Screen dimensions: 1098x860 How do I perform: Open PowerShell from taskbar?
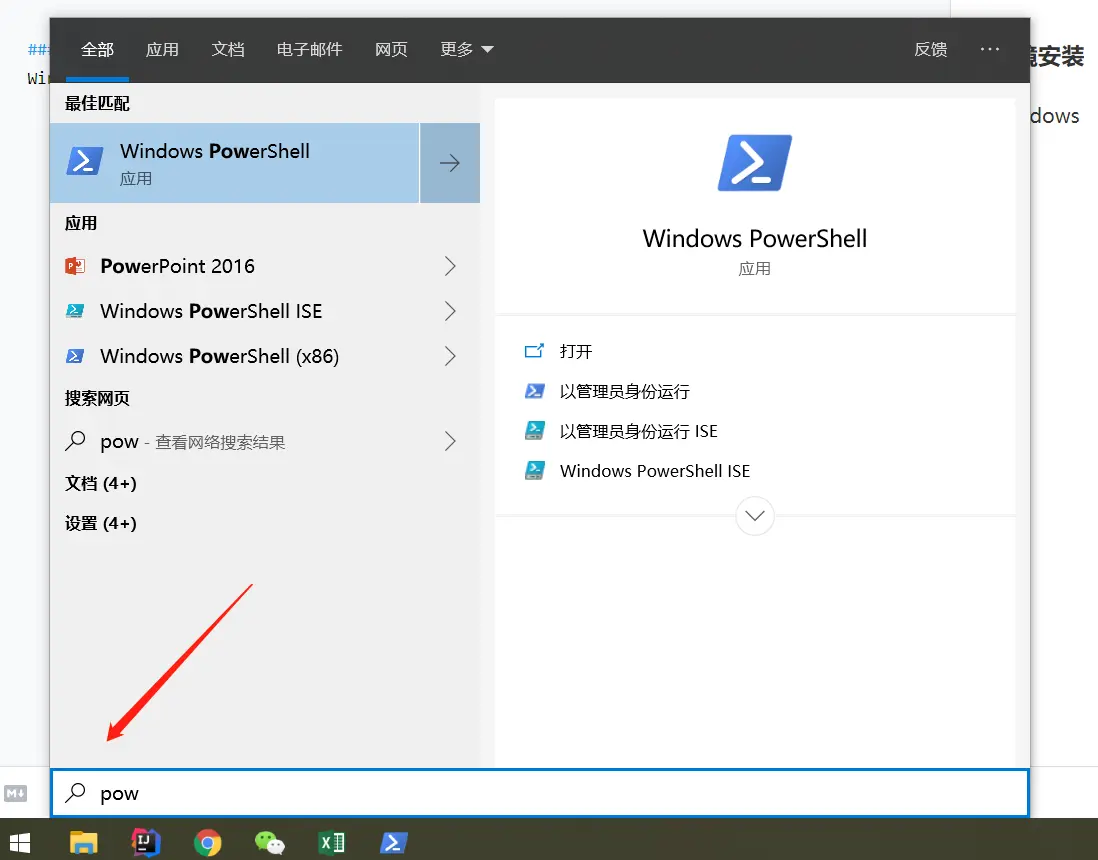[394, 842]
